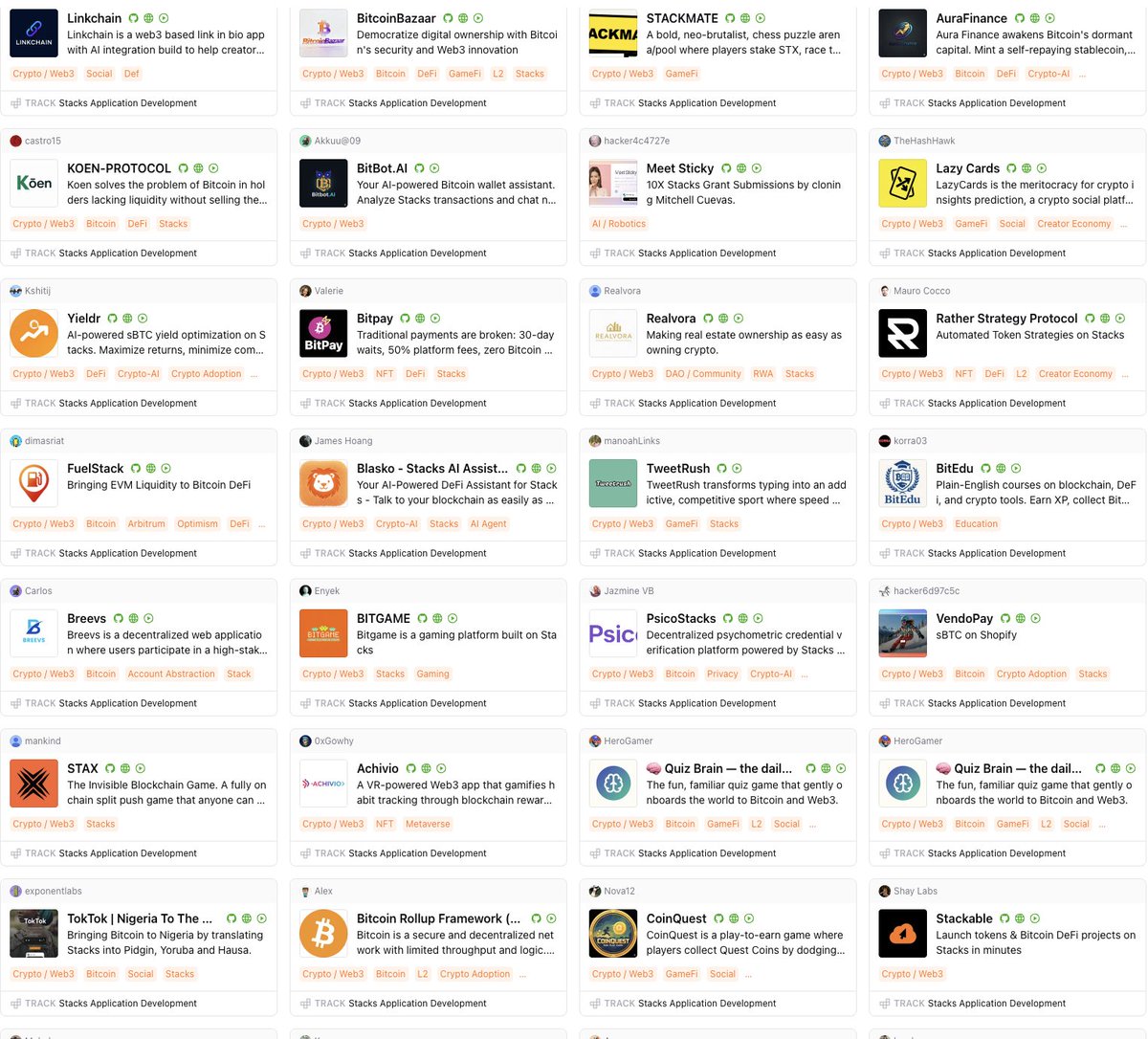The image size is (1148, 1039).
Task: Click the Lazy Cards GitHub icon
Action: (1011, 168)
